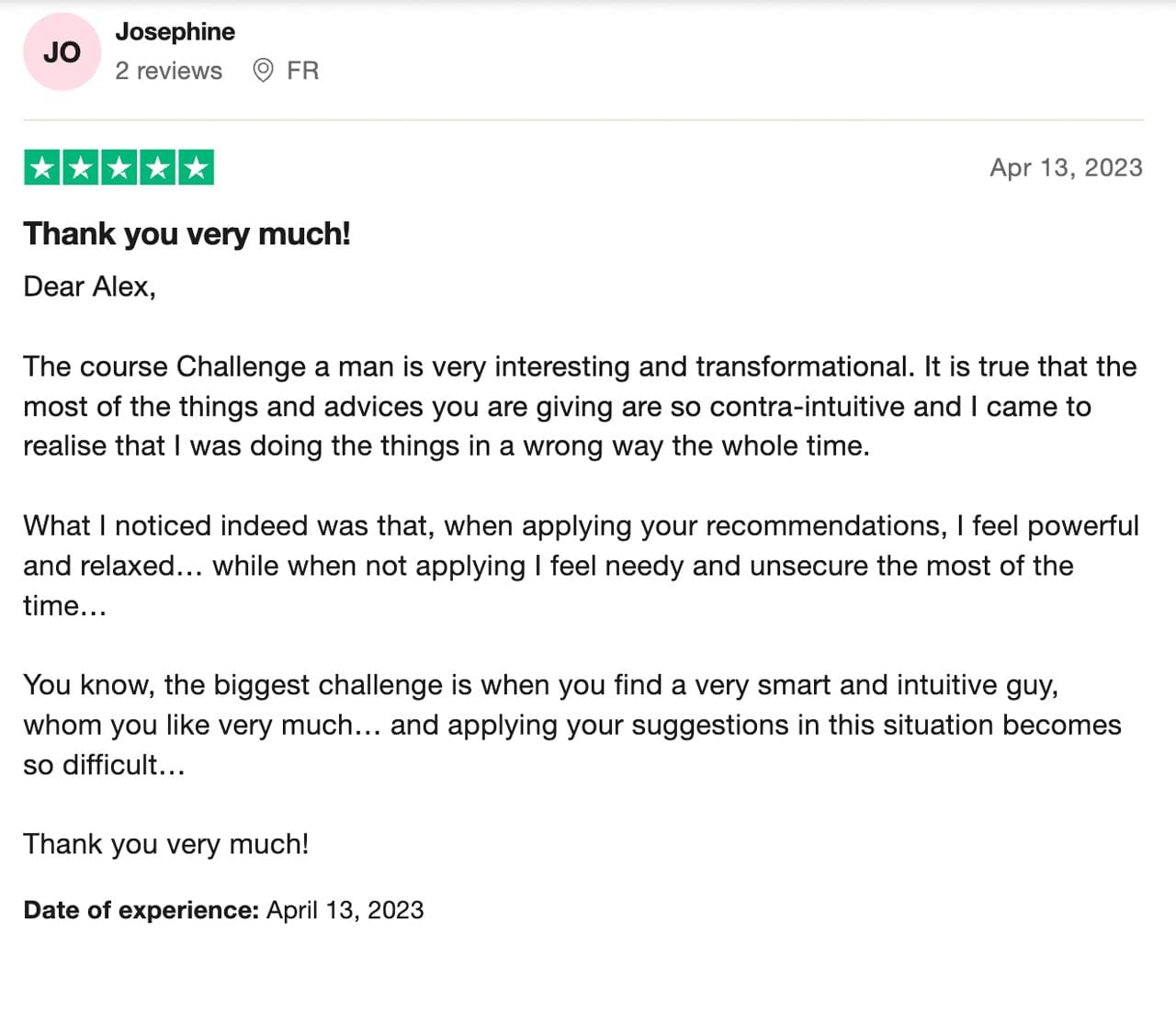Click the paragraph starting 'What I noticed indeed'
Screen dimensions: 1176x1035
[x=581, y=565]
